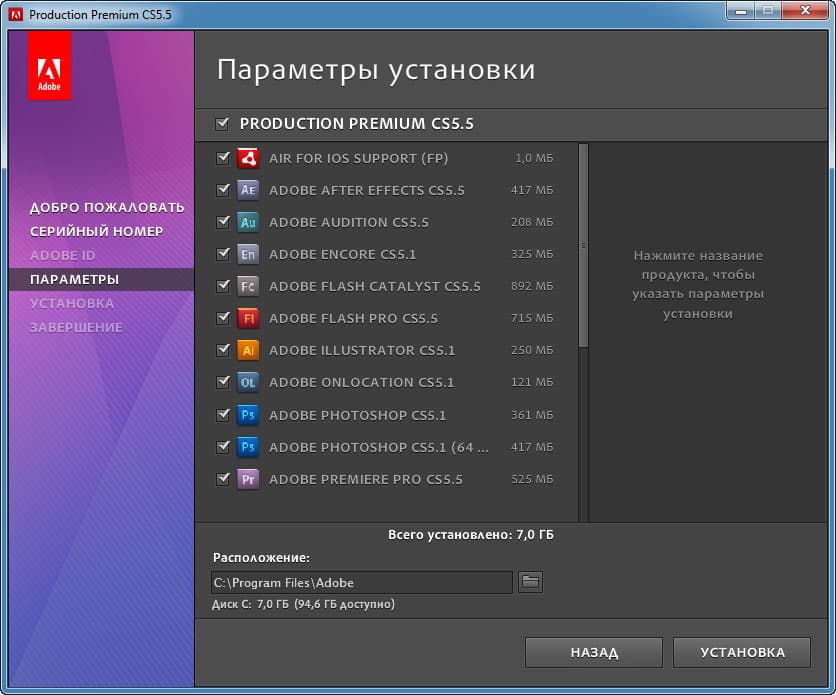Click the Audition Au icon
The width and height of the screenshot is (836, 695).
click(248, 222)
